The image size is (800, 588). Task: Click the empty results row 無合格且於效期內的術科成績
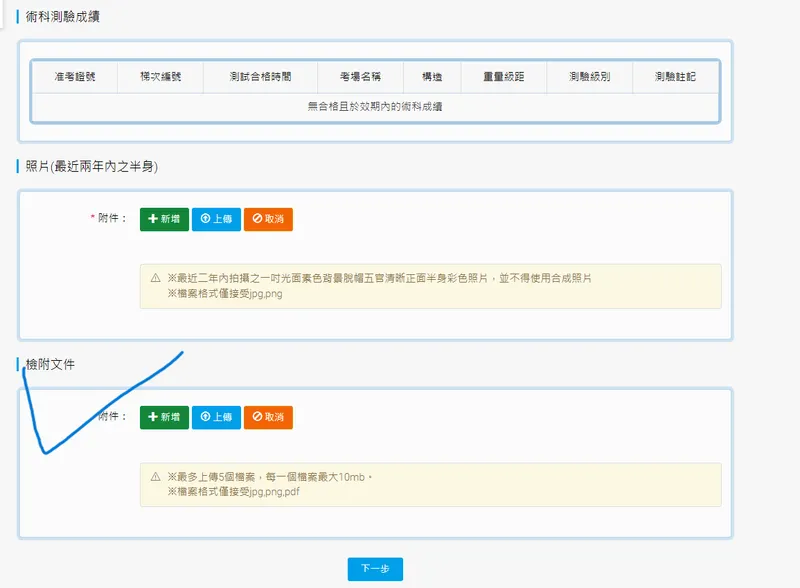375,106
